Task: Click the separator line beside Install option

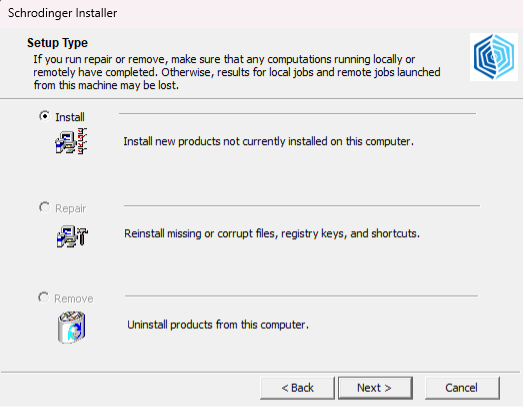Action: tap(297, 114)
